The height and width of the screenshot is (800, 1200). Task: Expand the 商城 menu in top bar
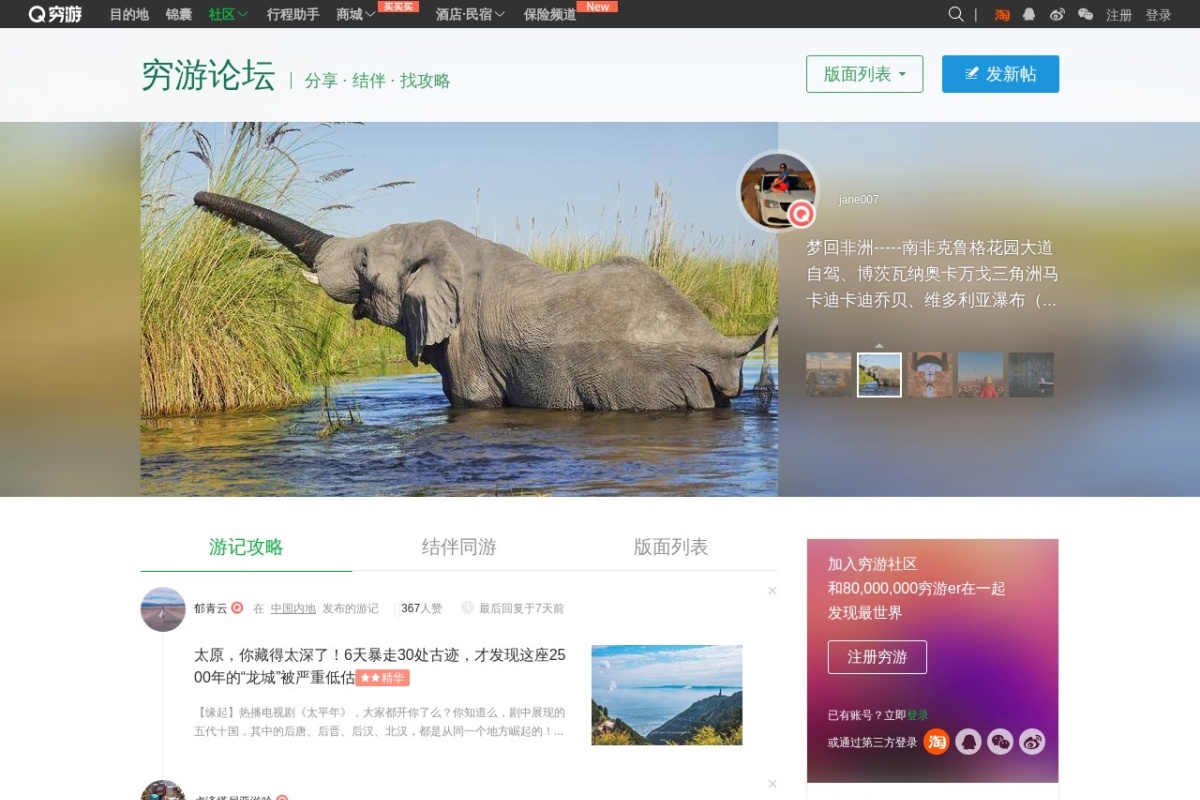tap(356, 14)
